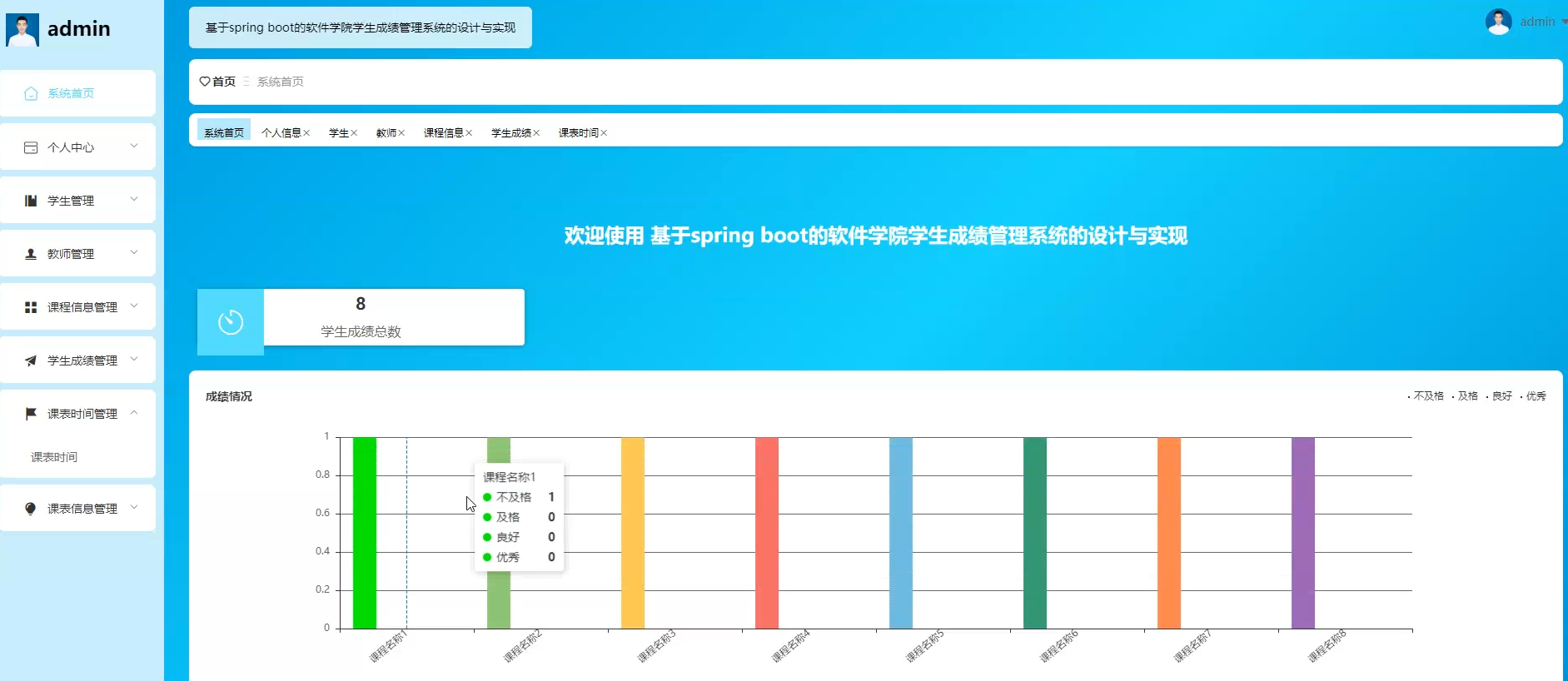Image resolution: width=1568 pixels, height=681 pixels.
Task: Click the 课程名称5 axis label
Action: [x=925, y=646]
